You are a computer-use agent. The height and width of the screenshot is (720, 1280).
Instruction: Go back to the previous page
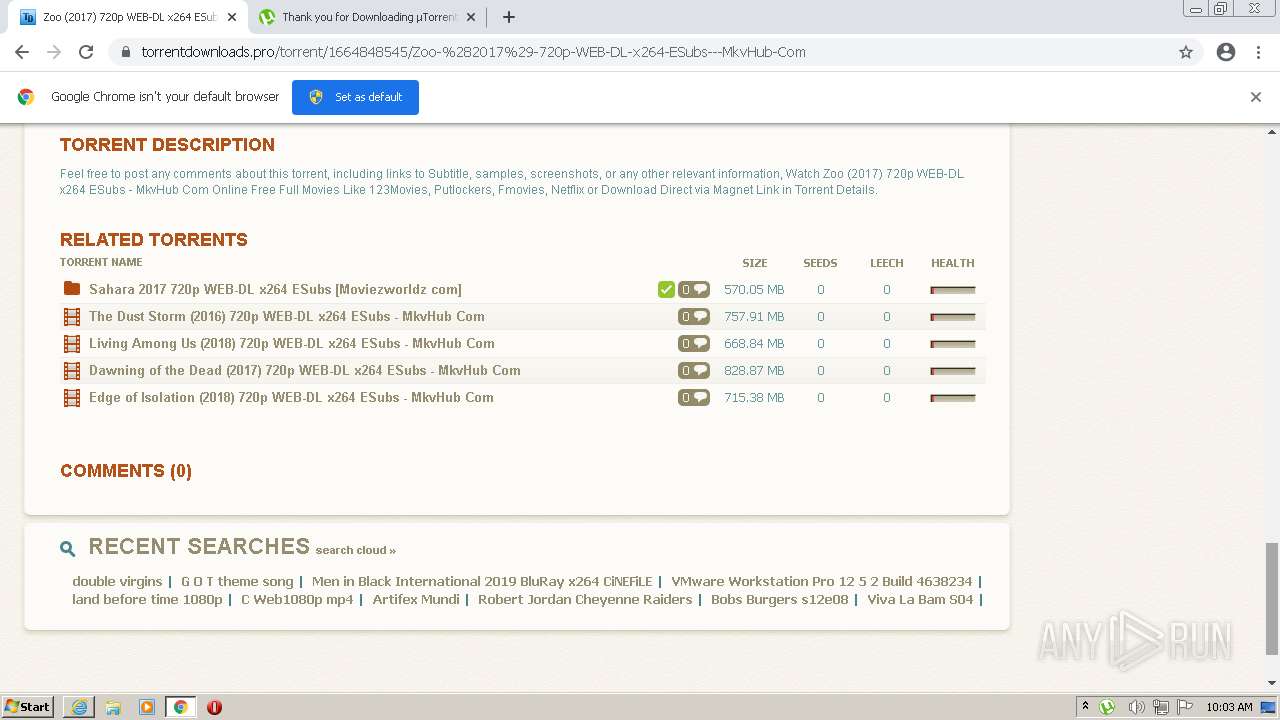[22, 52]
